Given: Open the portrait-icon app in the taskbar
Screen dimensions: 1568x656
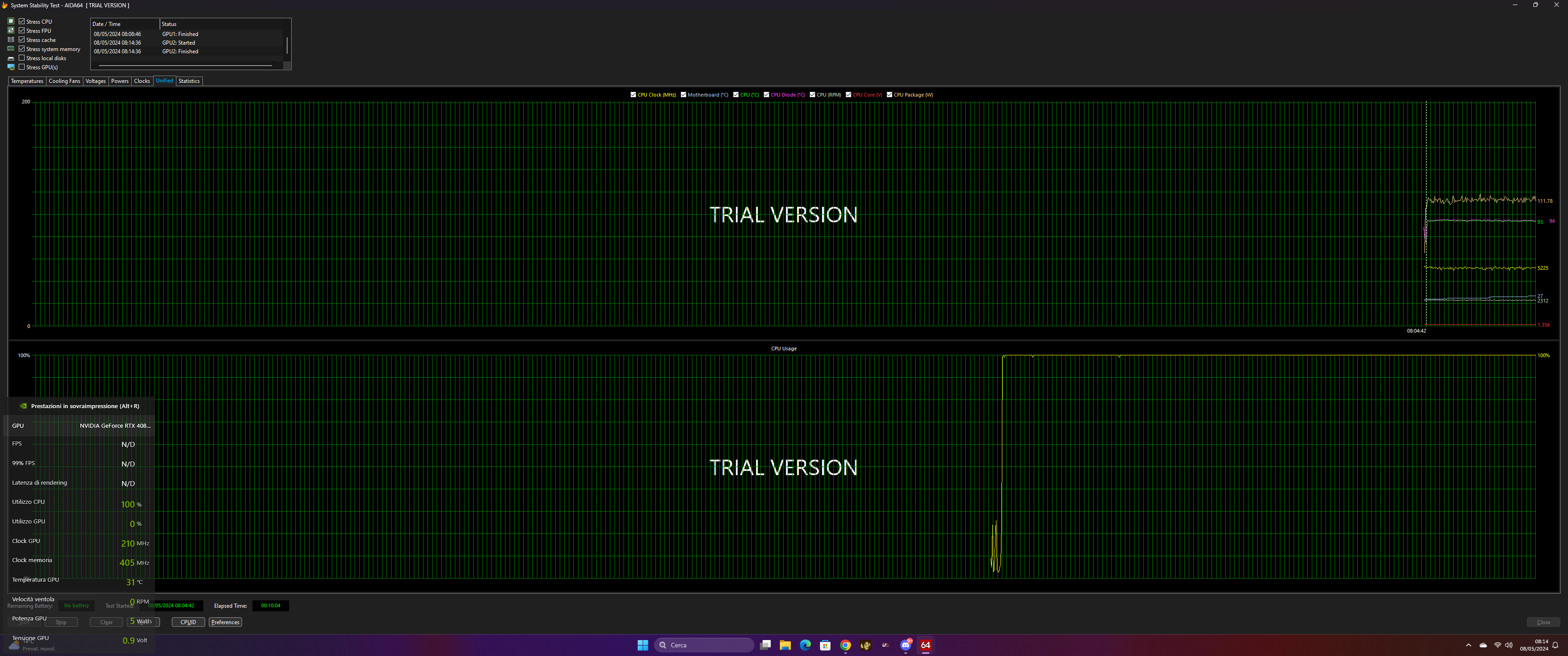Looking at the screenshot, I should point(866,645).
